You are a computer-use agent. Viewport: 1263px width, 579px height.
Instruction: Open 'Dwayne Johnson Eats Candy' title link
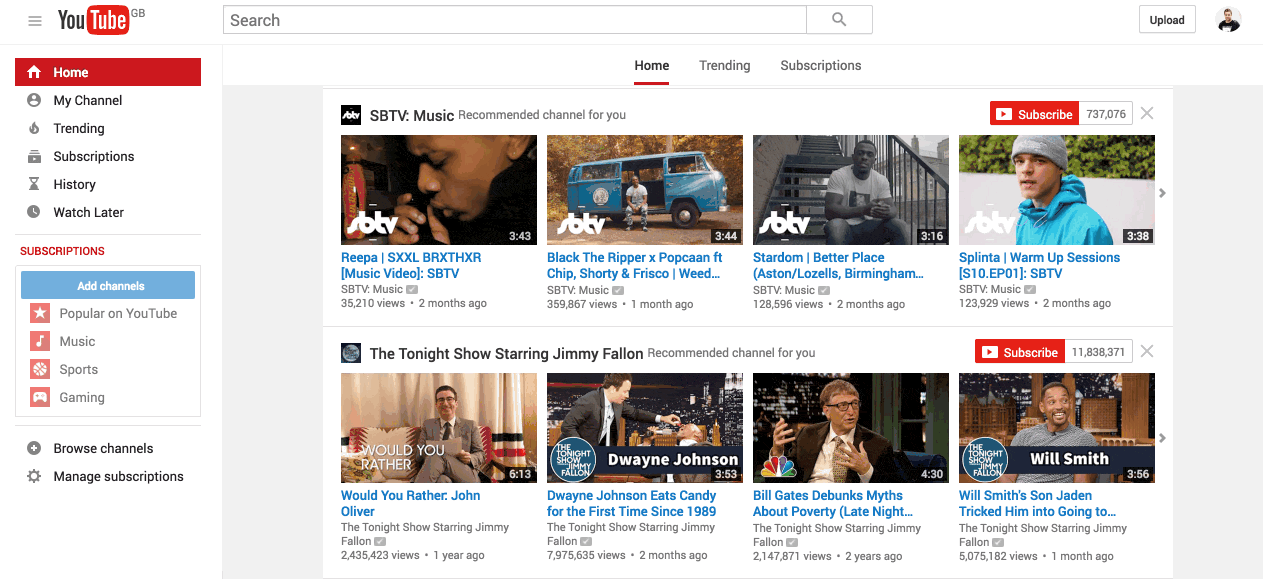pyautogui.click(x=632, y=503)
